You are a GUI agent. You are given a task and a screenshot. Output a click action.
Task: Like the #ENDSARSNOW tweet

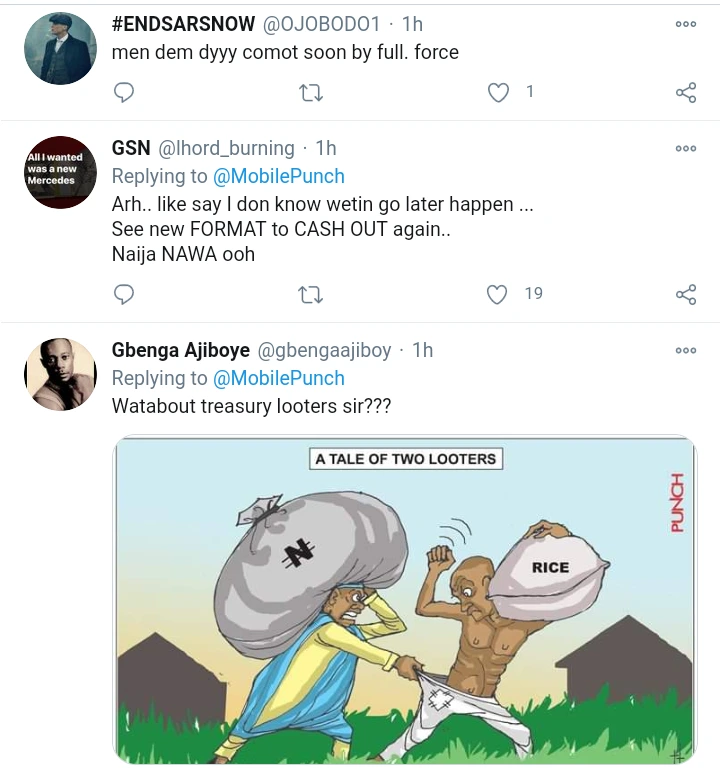coord(498,93)
